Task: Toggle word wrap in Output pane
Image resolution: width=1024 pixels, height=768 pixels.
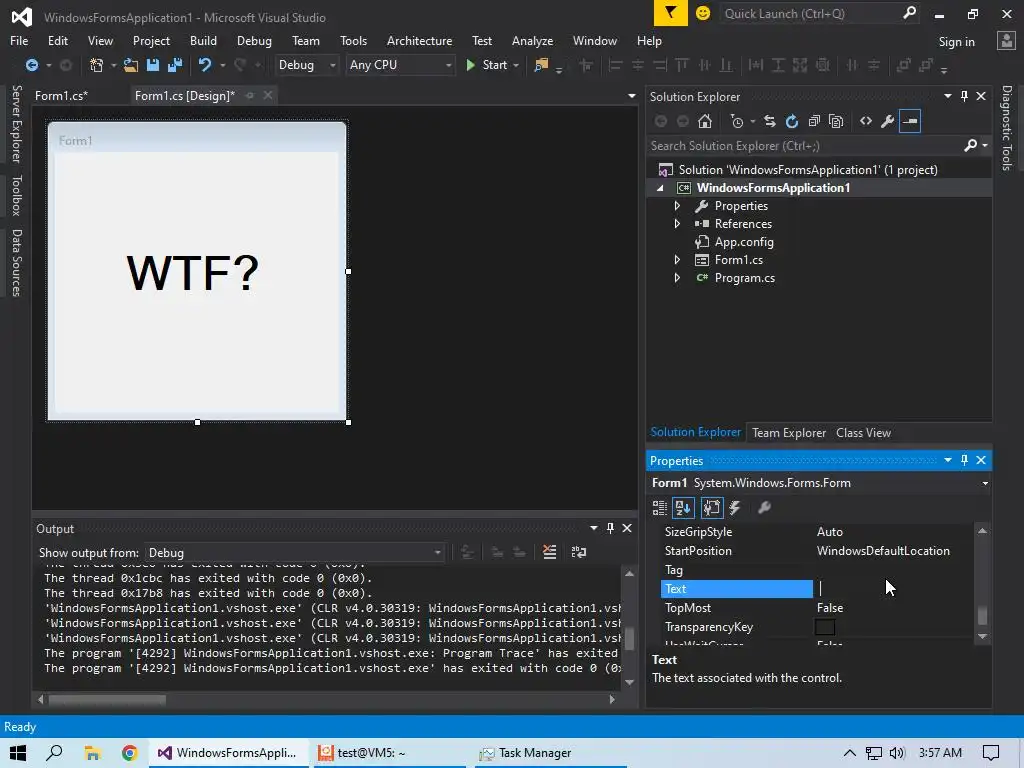Action: click(x=579, y=552)
